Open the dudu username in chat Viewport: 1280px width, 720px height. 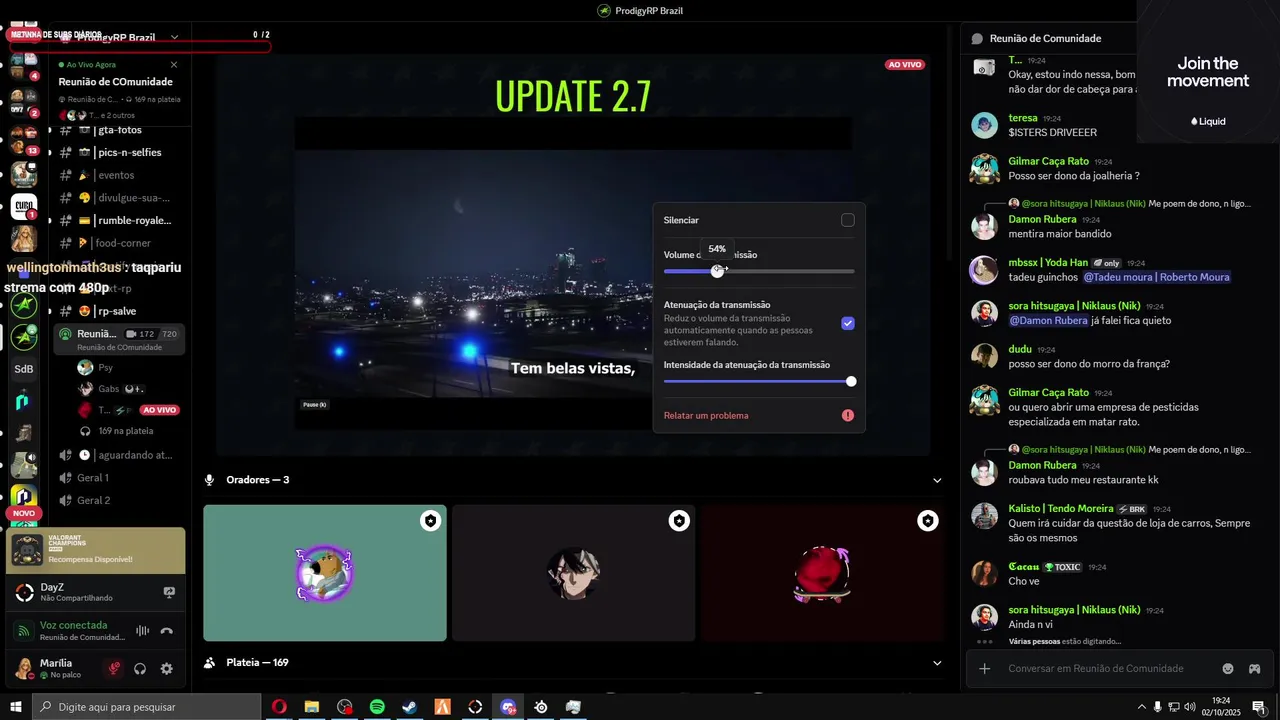coord(1020,349)
